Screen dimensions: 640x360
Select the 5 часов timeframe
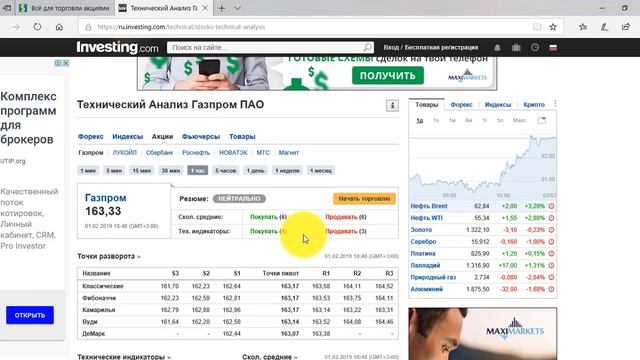tap(226, 171)
